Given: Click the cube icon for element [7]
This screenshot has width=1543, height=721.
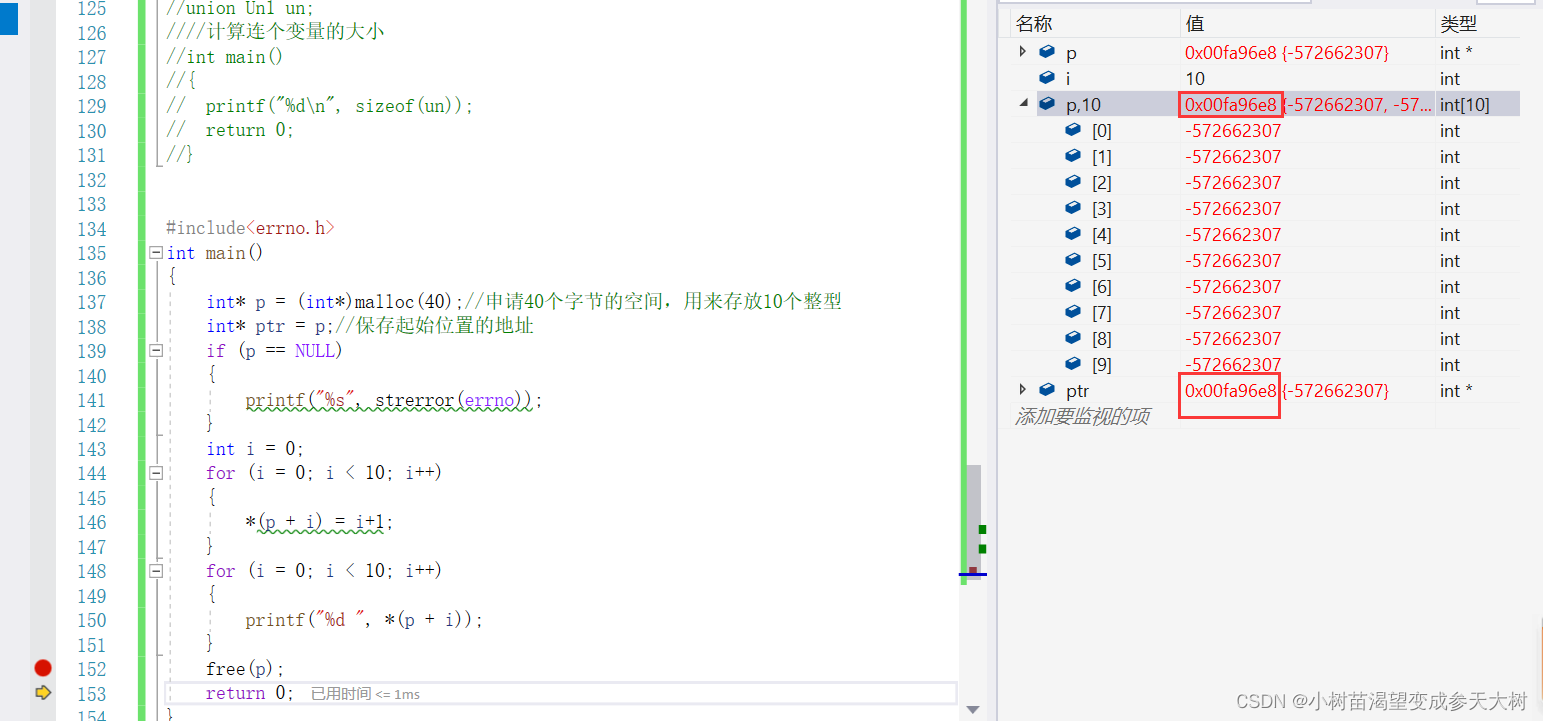Looking at the screenshot, I should [1073, 312].
